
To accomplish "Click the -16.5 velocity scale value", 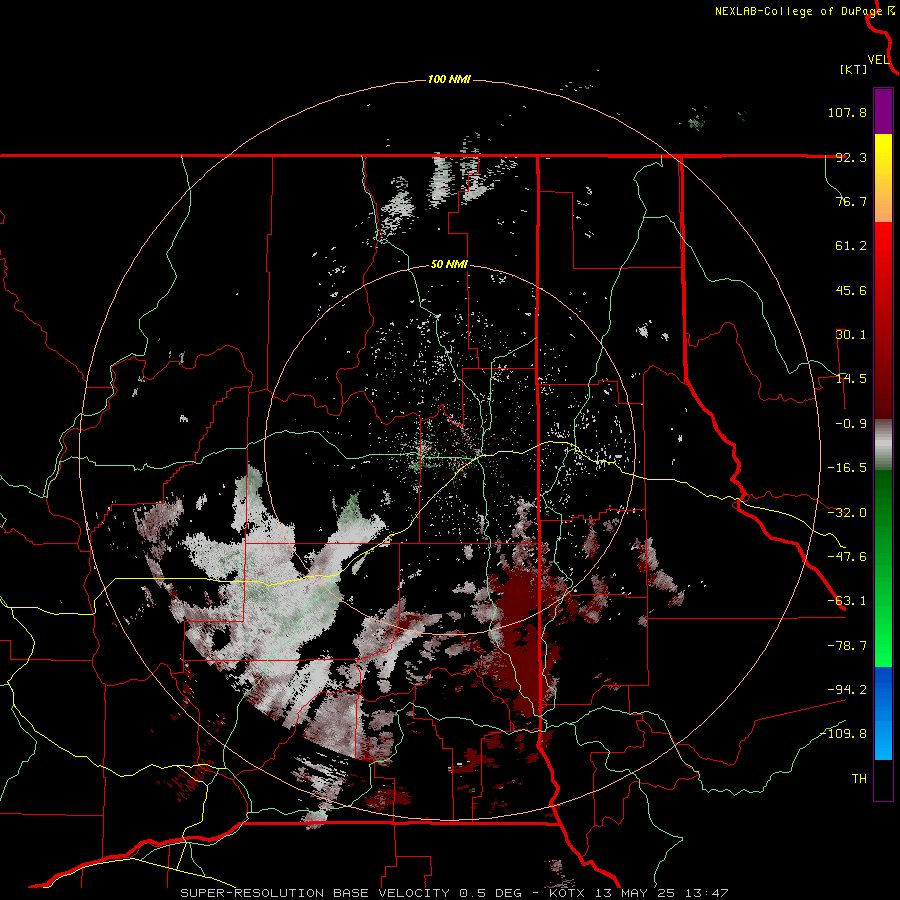I will click(847, 468).
